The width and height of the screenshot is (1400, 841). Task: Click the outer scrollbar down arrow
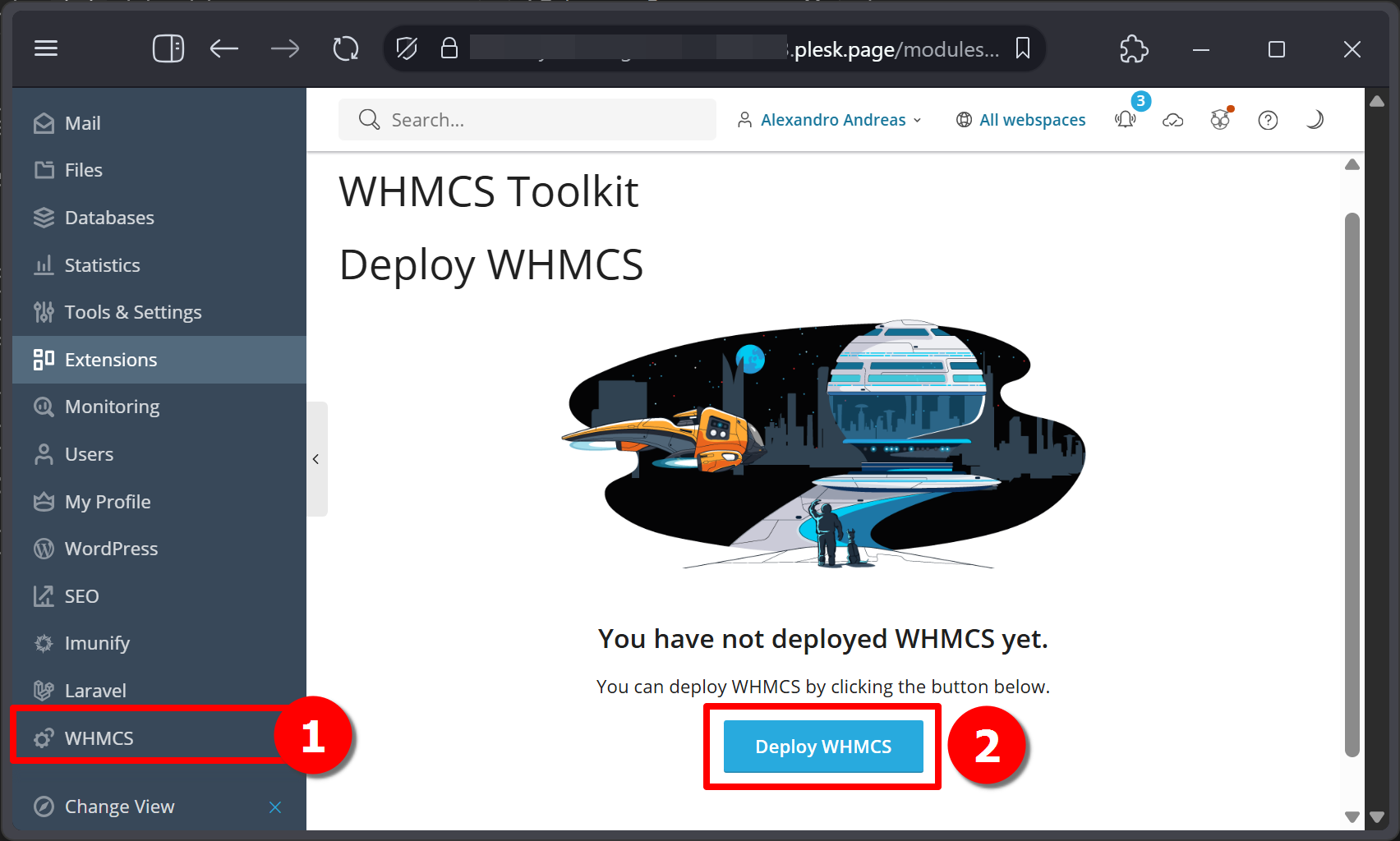tap(1377, 817)
